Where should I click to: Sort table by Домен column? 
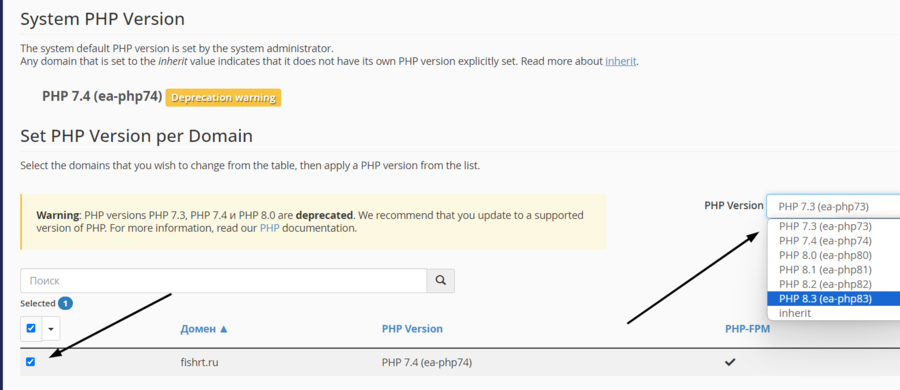198,329
